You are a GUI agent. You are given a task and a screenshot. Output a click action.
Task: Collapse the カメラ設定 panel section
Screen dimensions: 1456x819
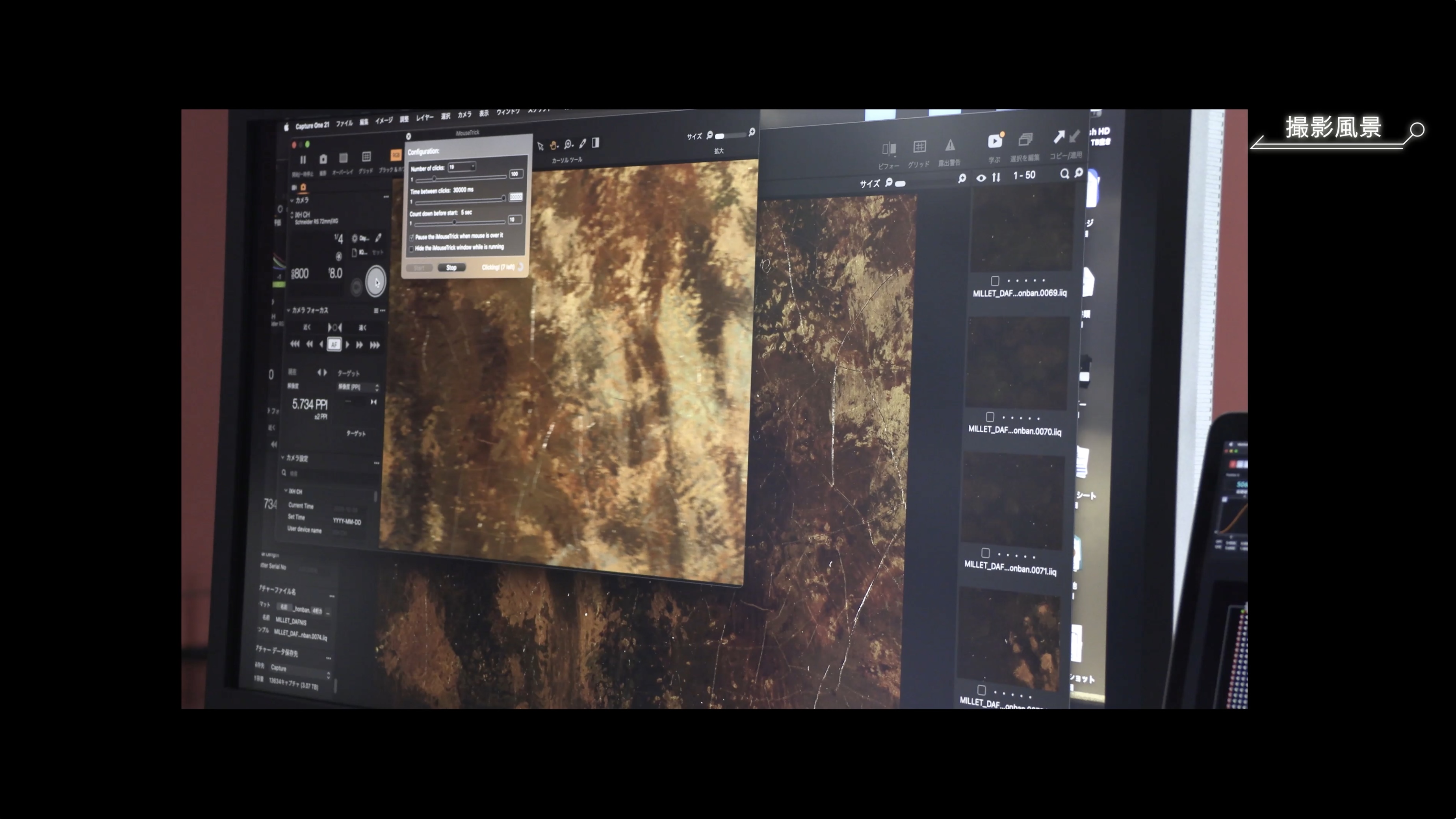pos(282,458)
